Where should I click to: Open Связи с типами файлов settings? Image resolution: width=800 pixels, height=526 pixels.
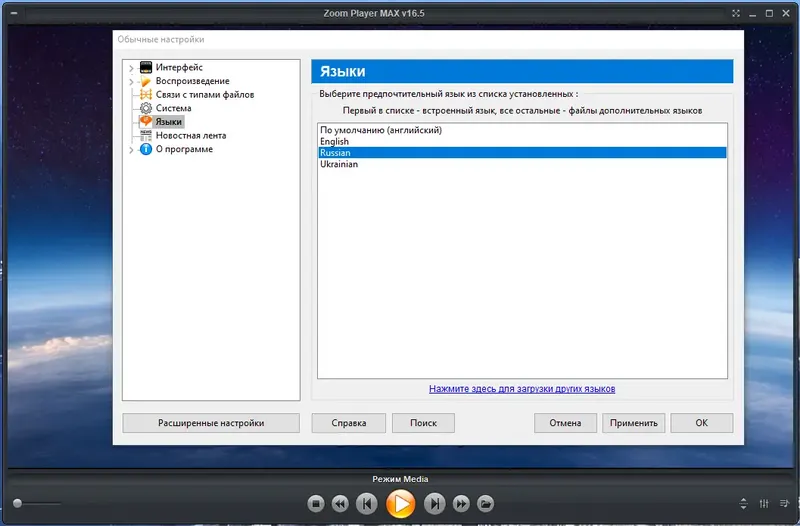coord(205,94)
